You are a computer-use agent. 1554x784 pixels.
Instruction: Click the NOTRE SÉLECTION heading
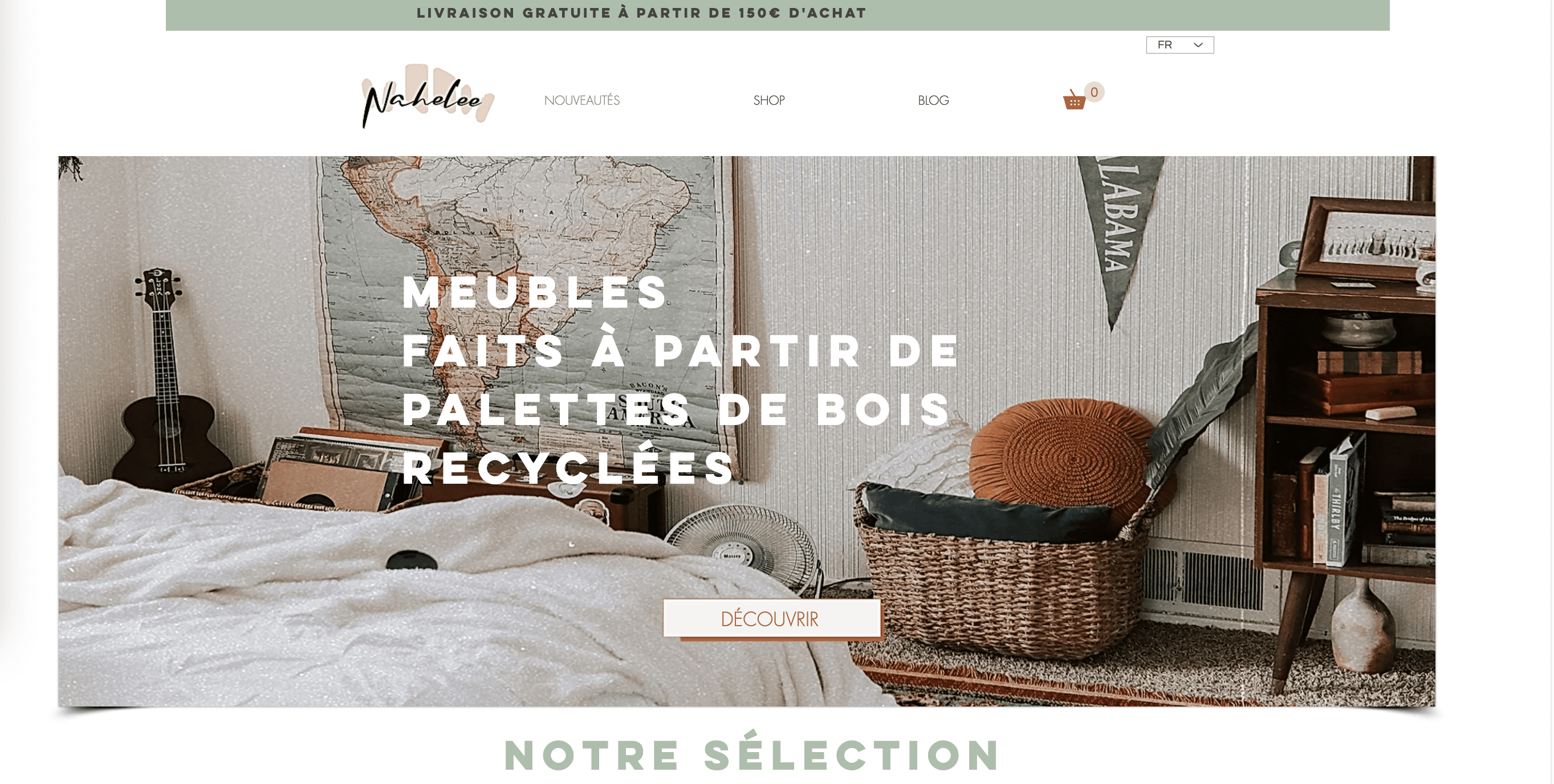(x=752, y=754)
